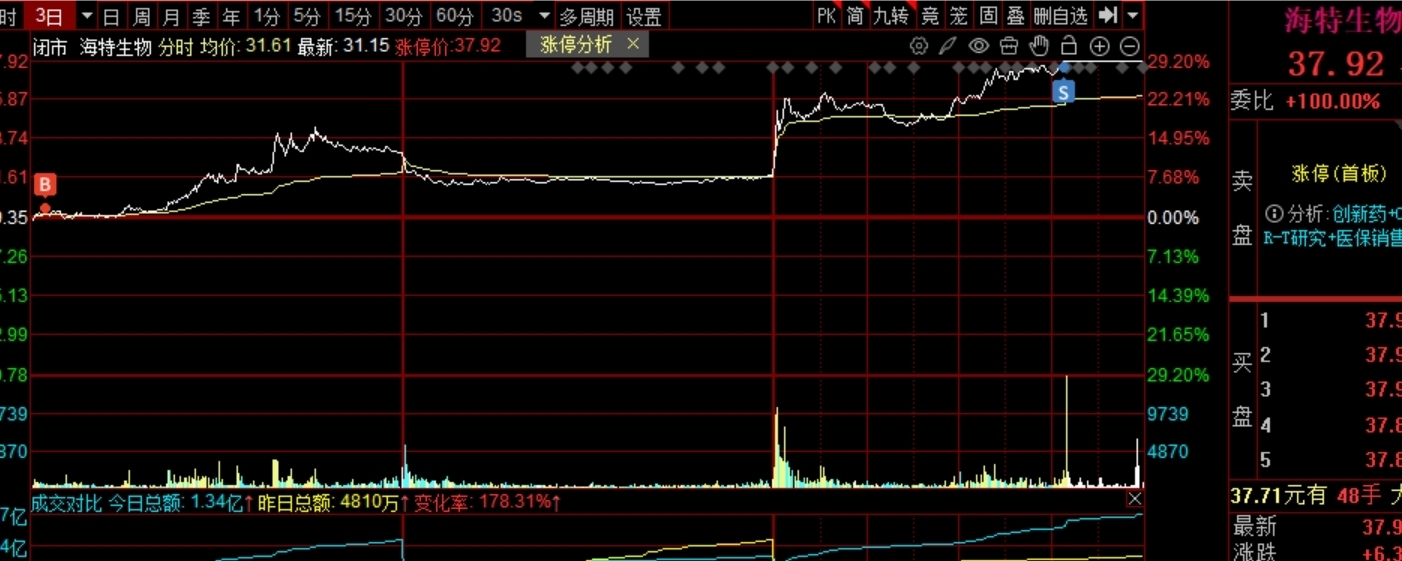1402x561 pixels.
Task: Select the 周 weekly period tab
Action: pyautogui.click(x=142, y=16)
